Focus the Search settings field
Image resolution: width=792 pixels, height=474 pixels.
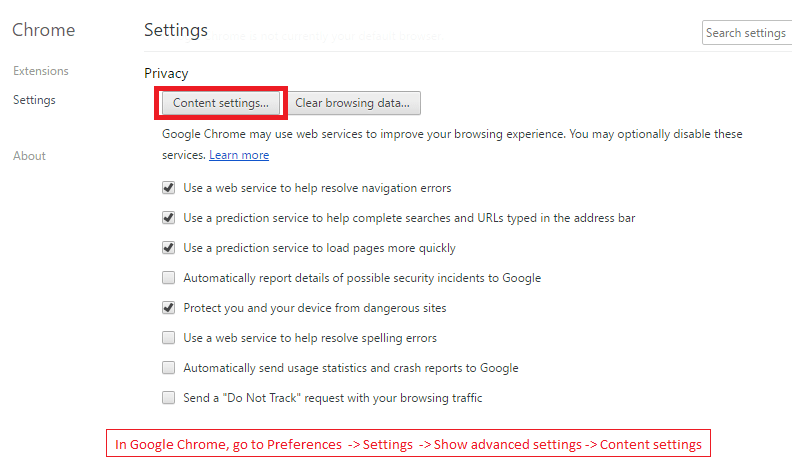pos(747,33)
